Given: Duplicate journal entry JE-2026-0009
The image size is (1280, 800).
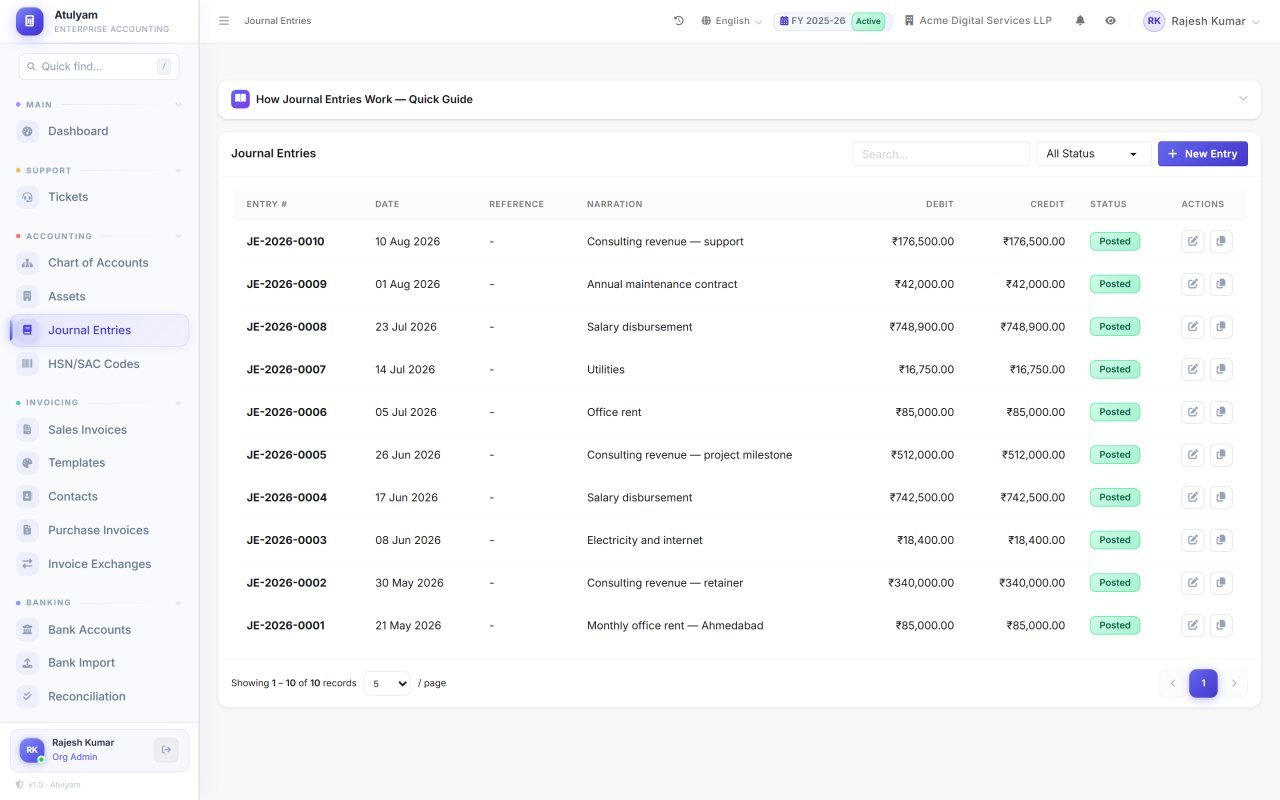Looking at the screenshot, I should point(1221,284).
